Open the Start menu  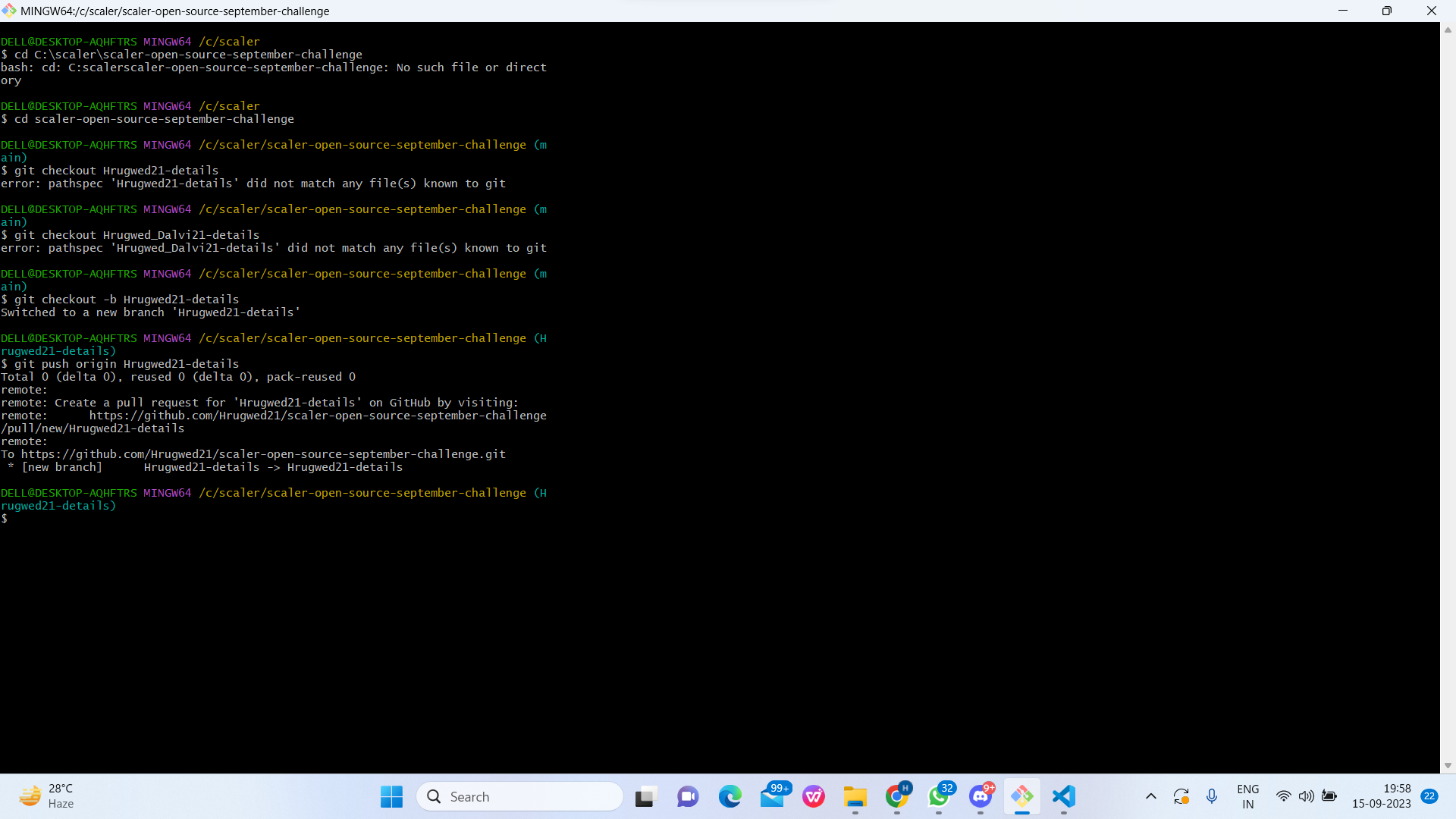[x=391, y=796]
